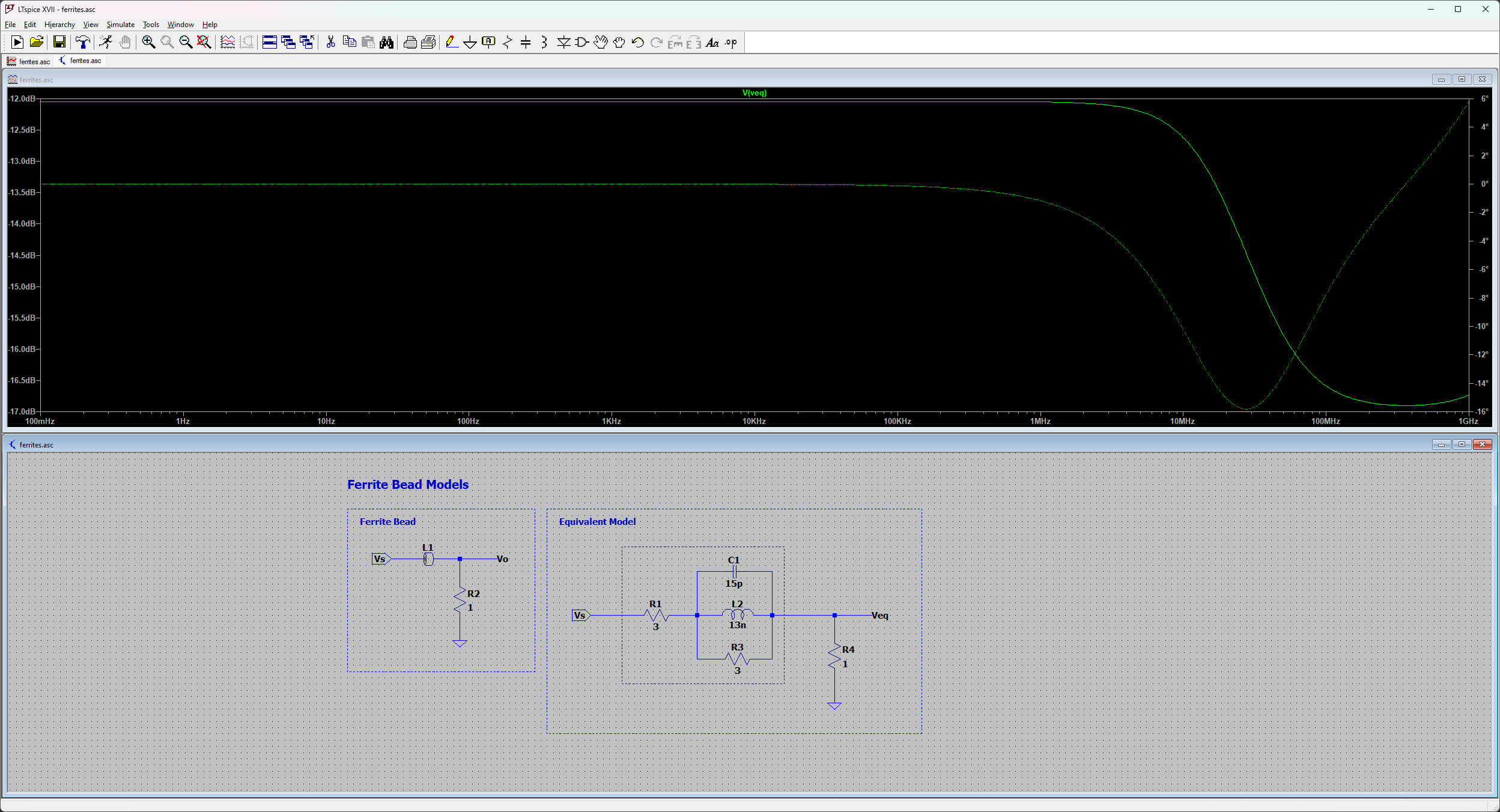Select the Capacitor component tool
This screenshot has height=812, width=1500.
(526, 42)
